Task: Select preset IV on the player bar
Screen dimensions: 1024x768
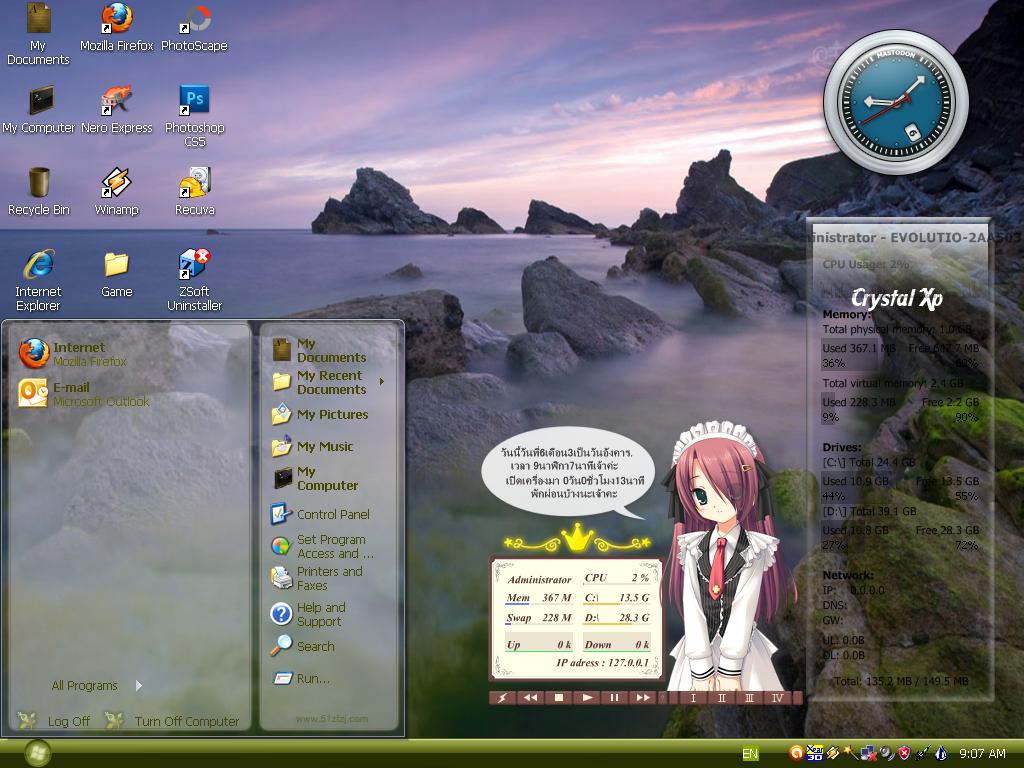Action: pos(778,697)
